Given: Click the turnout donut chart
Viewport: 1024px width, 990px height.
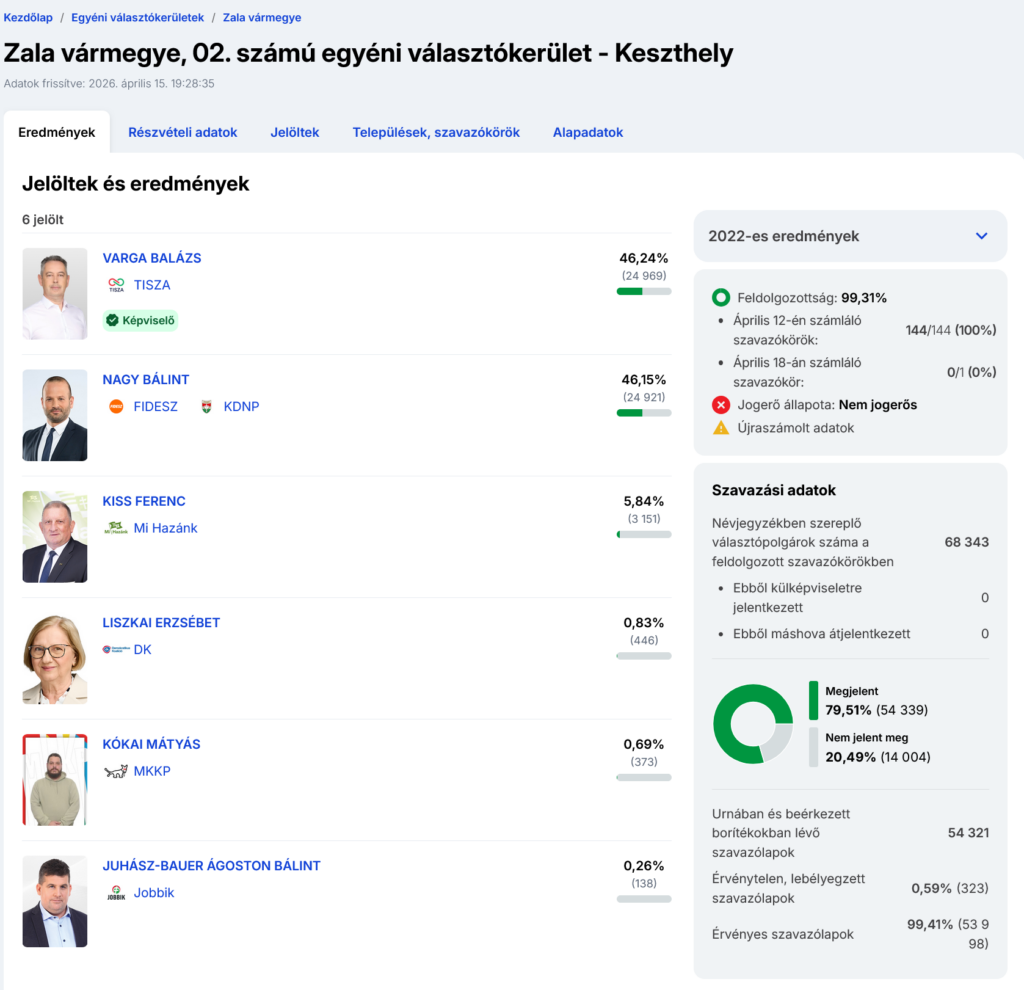Looking at the screenshot, I should click(752, 724).
